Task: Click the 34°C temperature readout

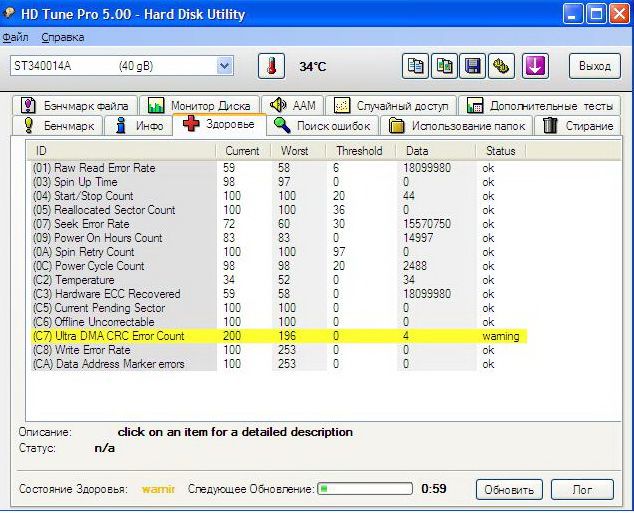Action: [313, 67]
